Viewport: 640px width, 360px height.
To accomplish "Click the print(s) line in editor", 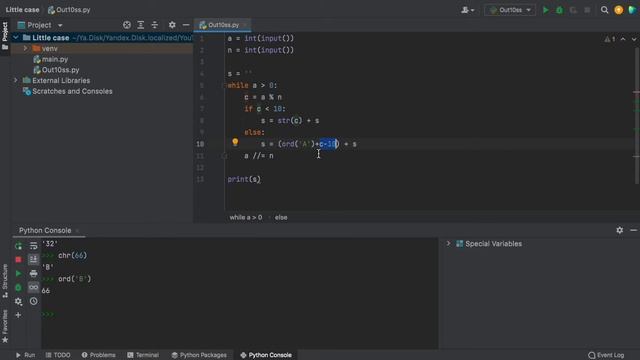I will point(244,179).
